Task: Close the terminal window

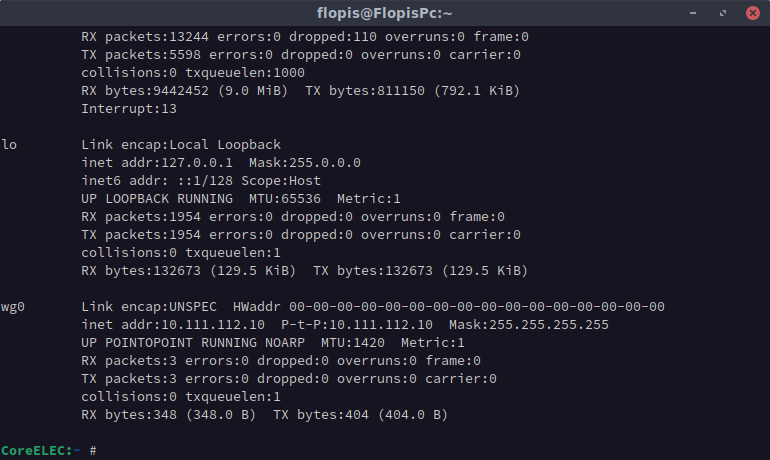Action: click(x=752, y=13)
